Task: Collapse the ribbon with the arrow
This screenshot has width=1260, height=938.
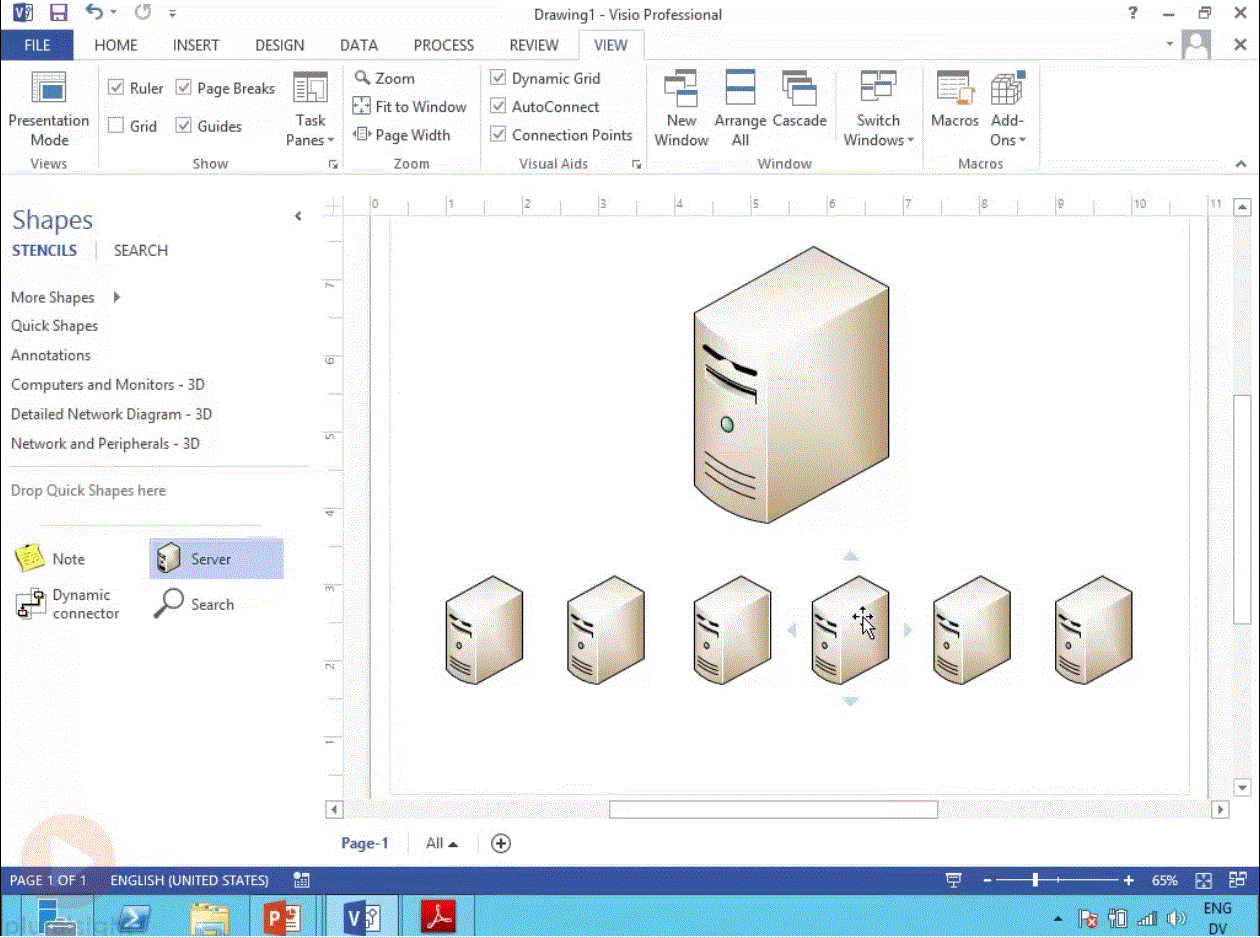Action: [x=1241, y=164]
